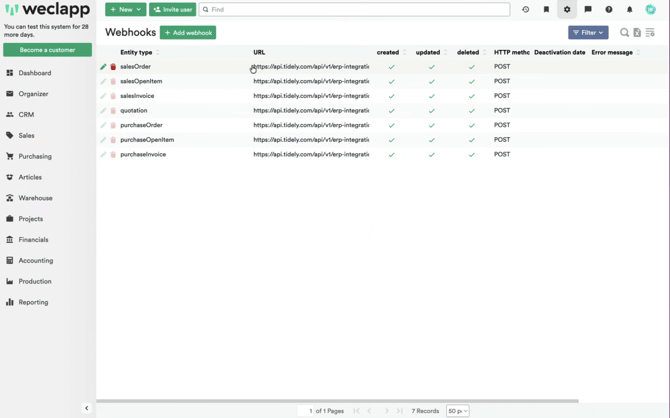Image resolution: width=670 pixels, height=418 pixels.
Task: Sort table by Entity type column header
Action: pos(136,52)
